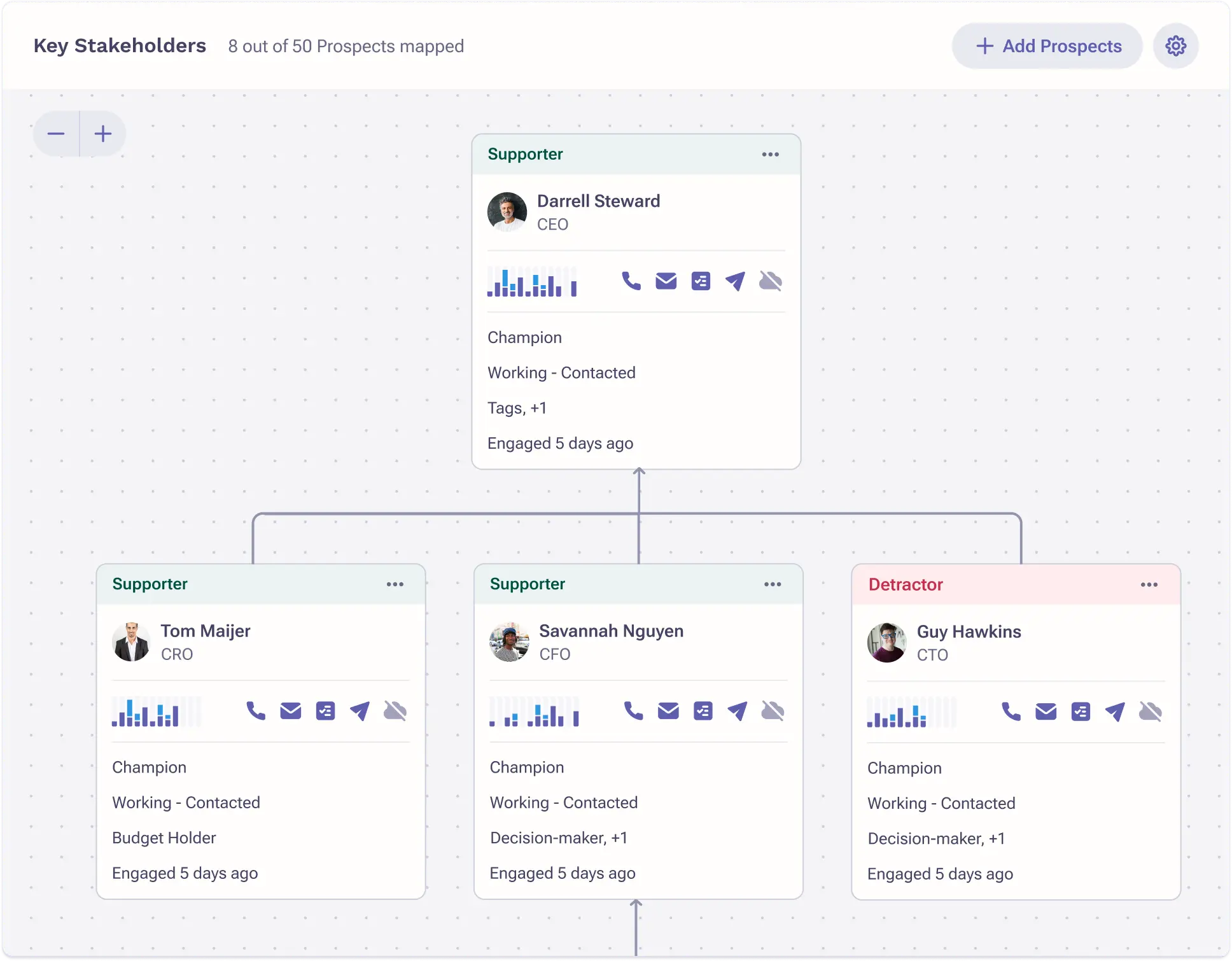Click send paper-plane icon on Guy Hawkins card
Viewport: 1232px width, 961px height.
(x=1115, y=712)
